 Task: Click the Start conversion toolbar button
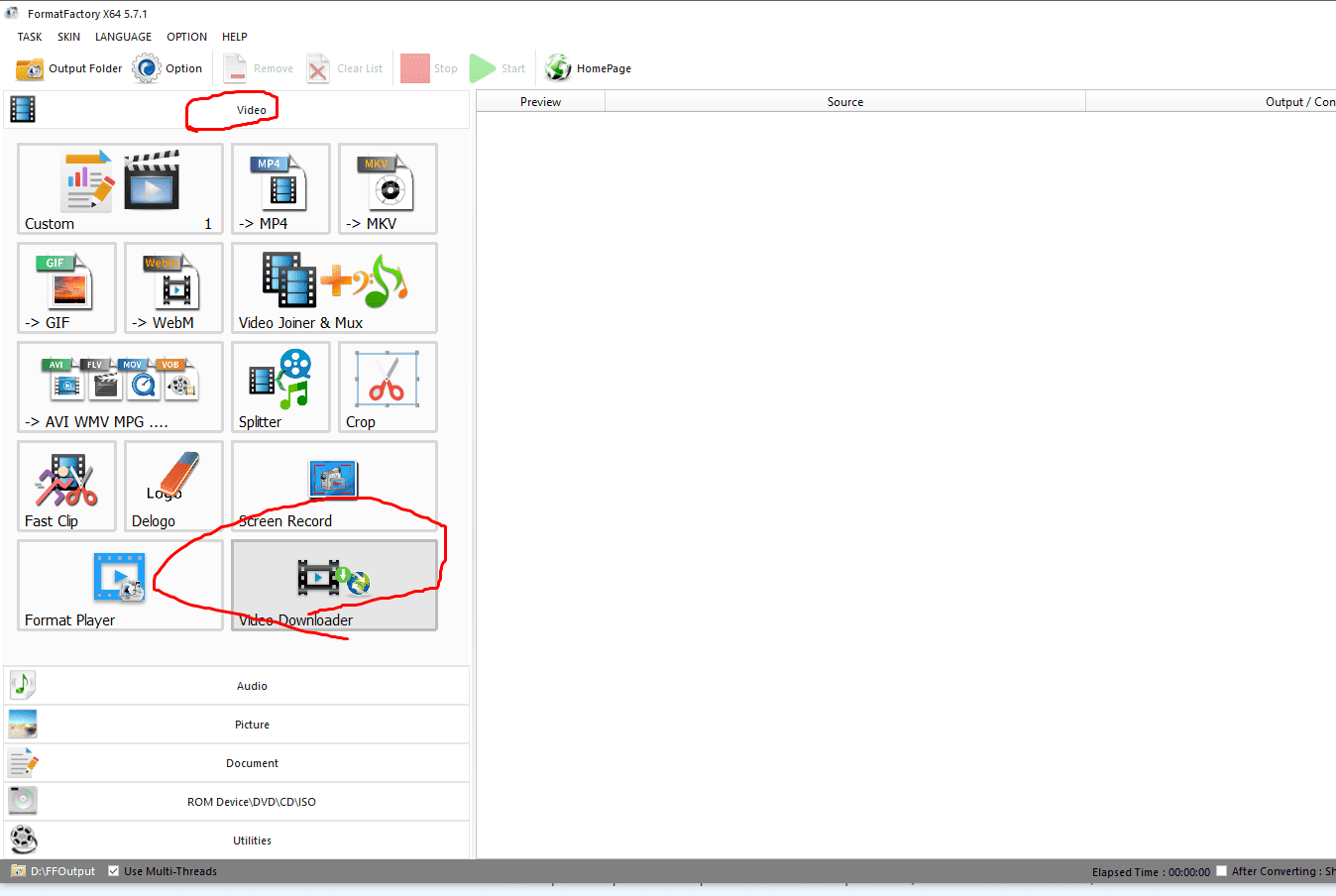point(498,68)
